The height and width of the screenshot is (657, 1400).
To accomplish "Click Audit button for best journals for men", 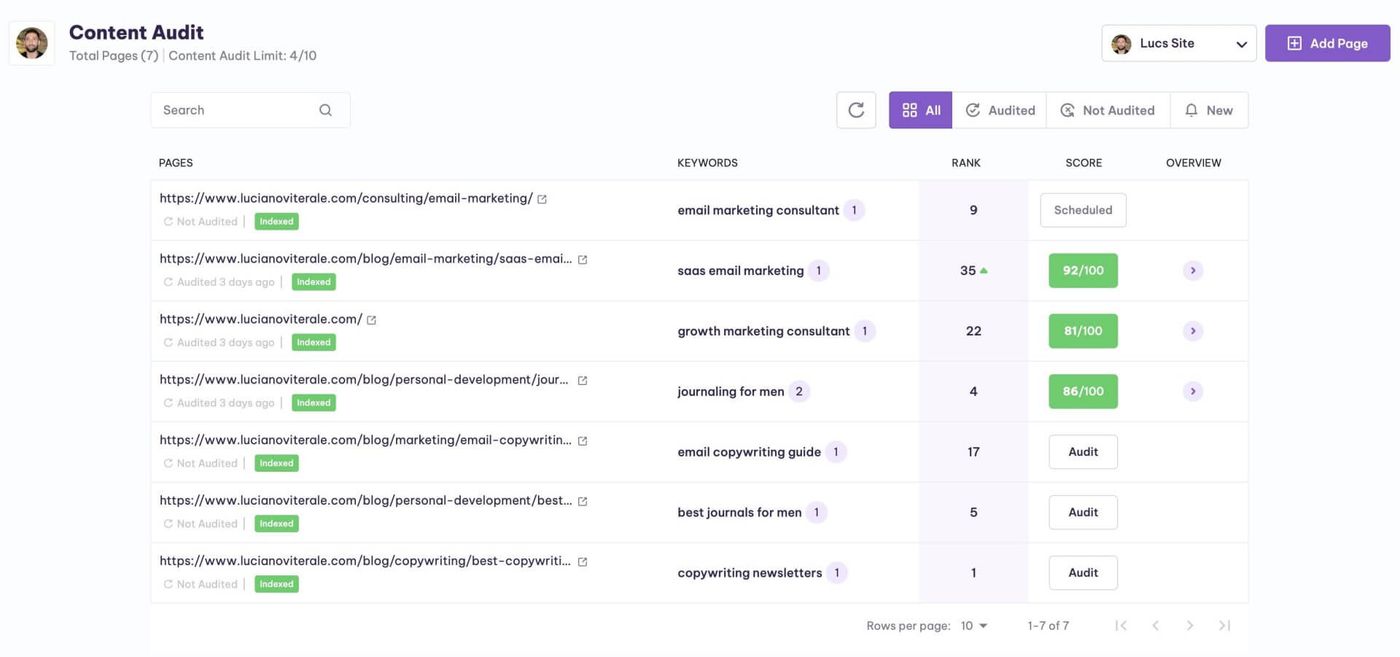I will point(1083,513).
